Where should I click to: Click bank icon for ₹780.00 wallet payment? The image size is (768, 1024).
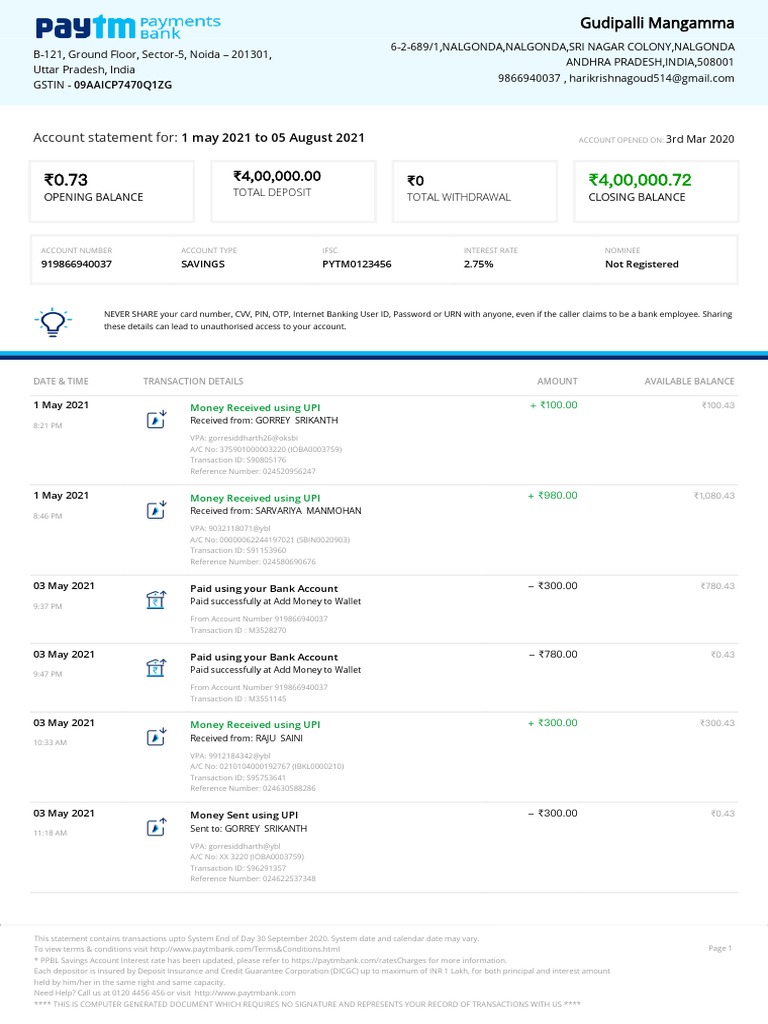click(156, 668)
